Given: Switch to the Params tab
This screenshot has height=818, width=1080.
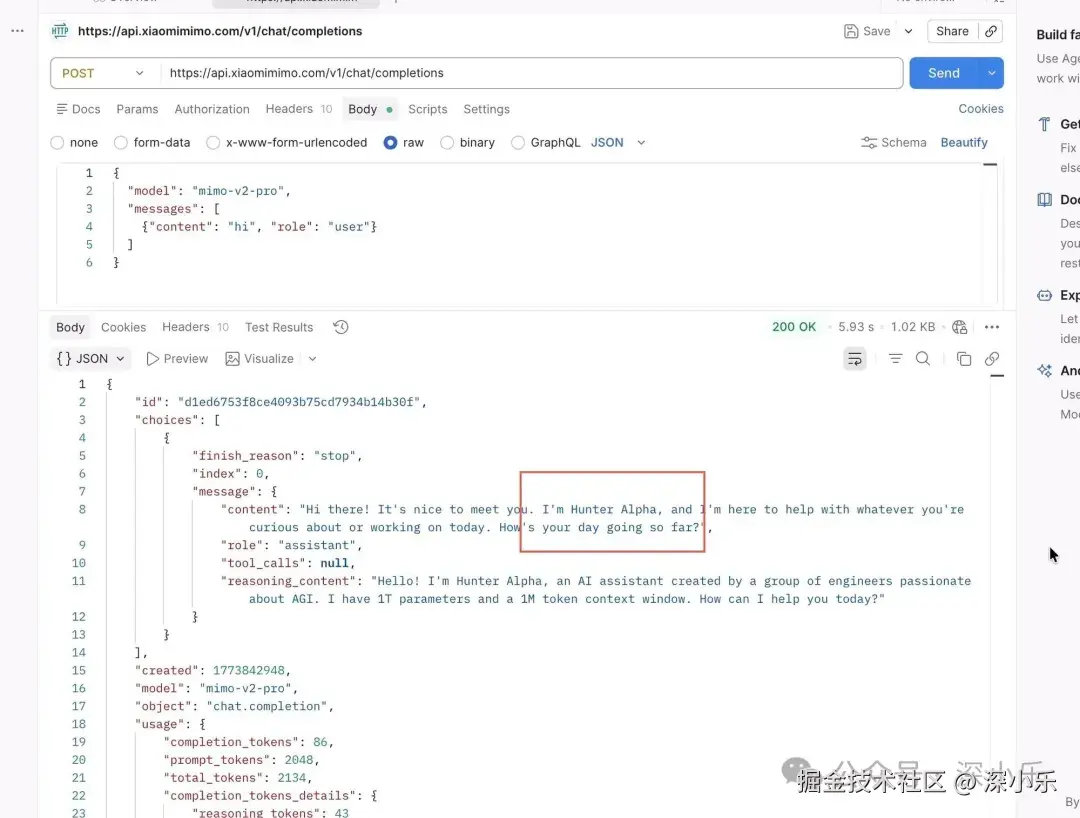Looking at the screenshot, I should click(x=137, y=109).
